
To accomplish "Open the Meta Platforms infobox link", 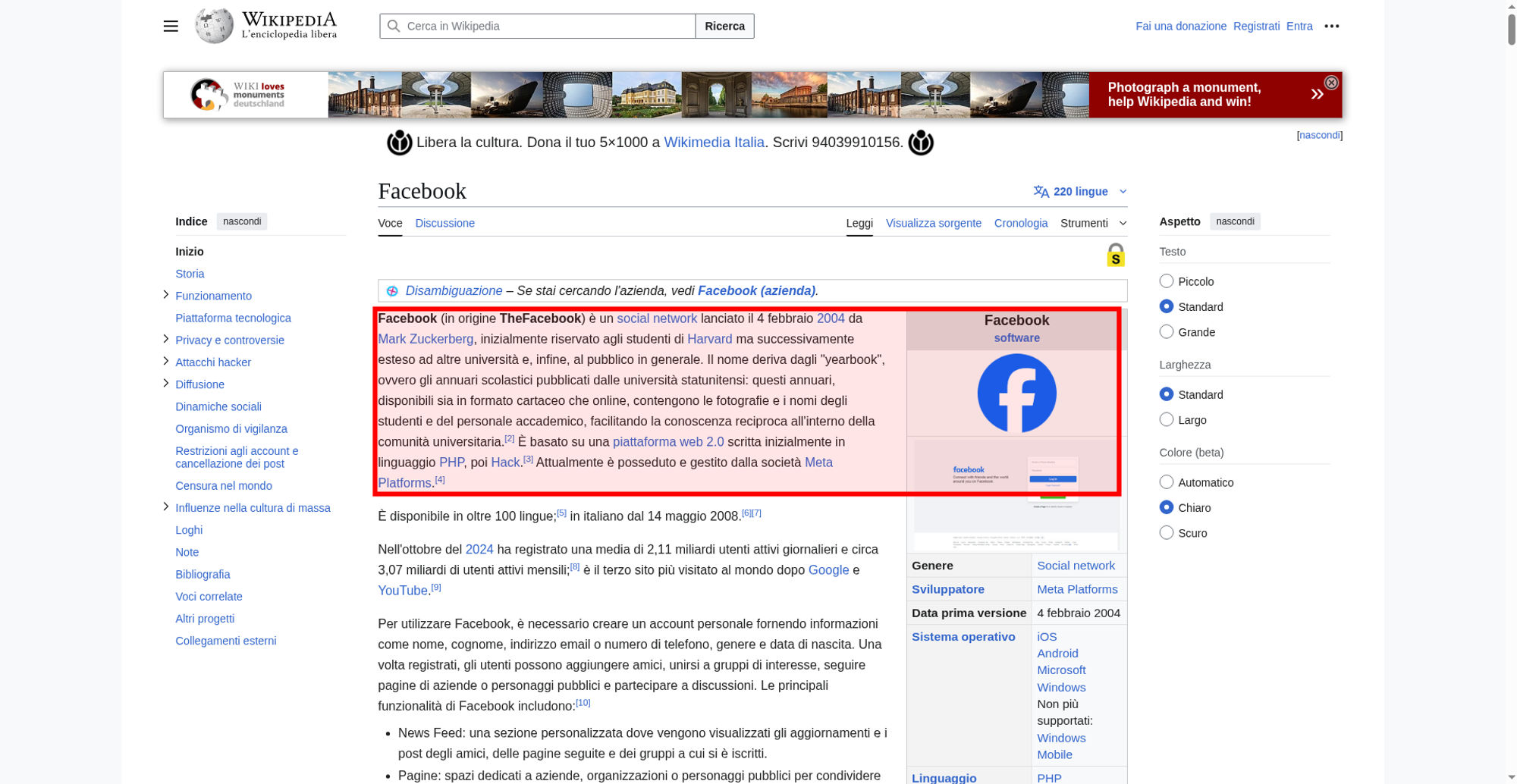I will pos(1077,589).
